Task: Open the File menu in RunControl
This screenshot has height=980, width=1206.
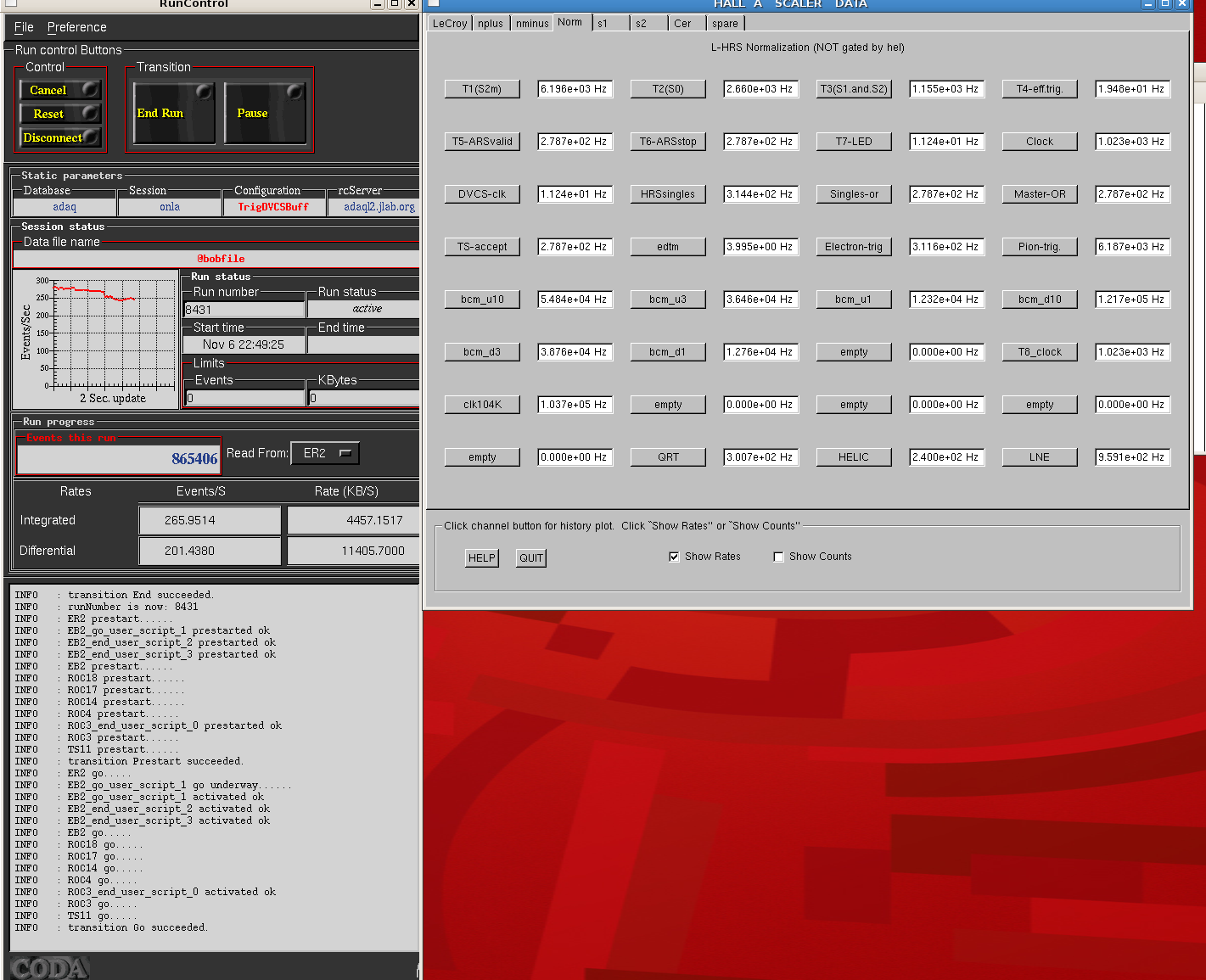Action: pyautogui.click(x=24, y=27)
